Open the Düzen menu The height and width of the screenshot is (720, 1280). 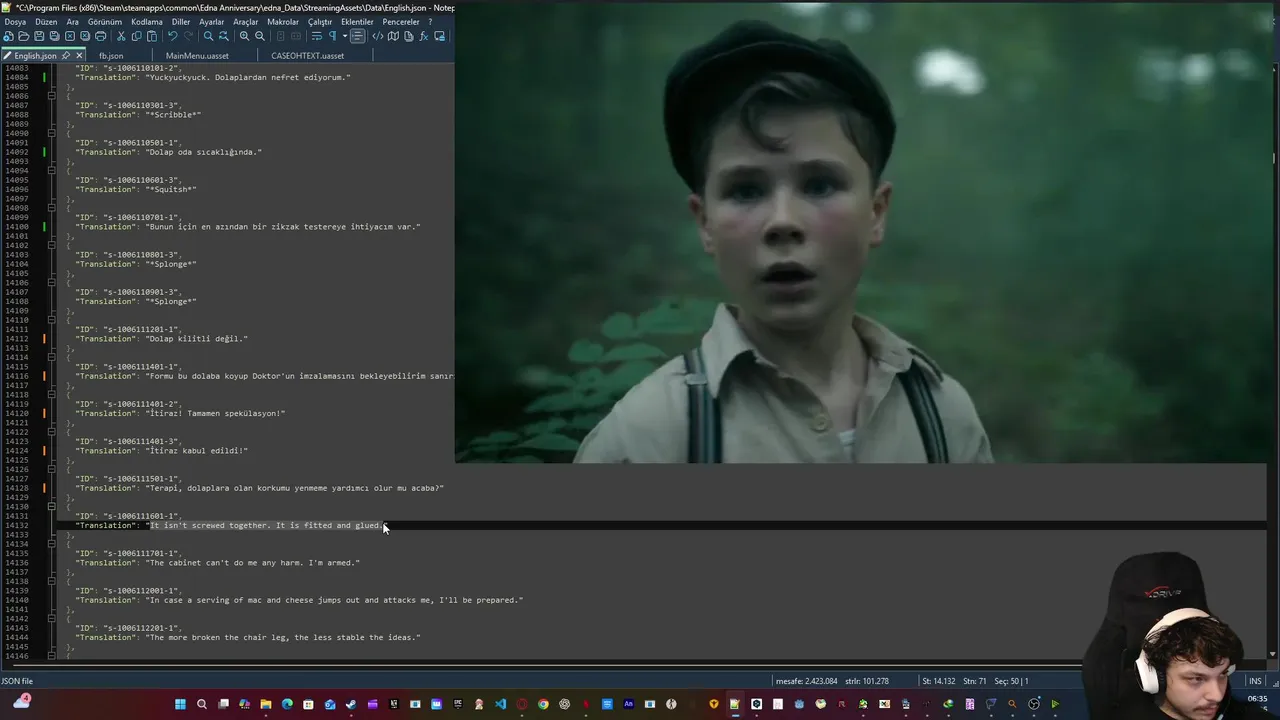[46, 21]
